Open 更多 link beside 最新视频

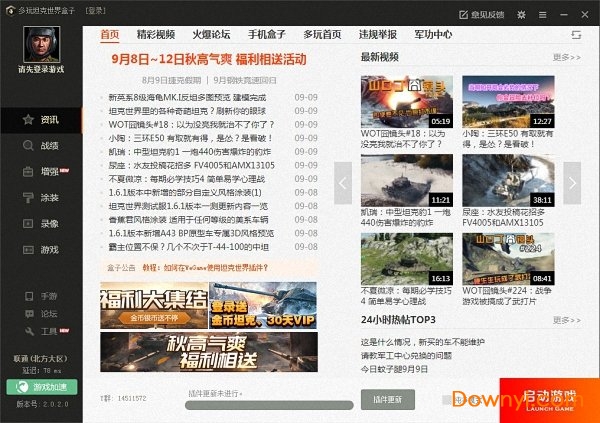(x=567, y=57)
